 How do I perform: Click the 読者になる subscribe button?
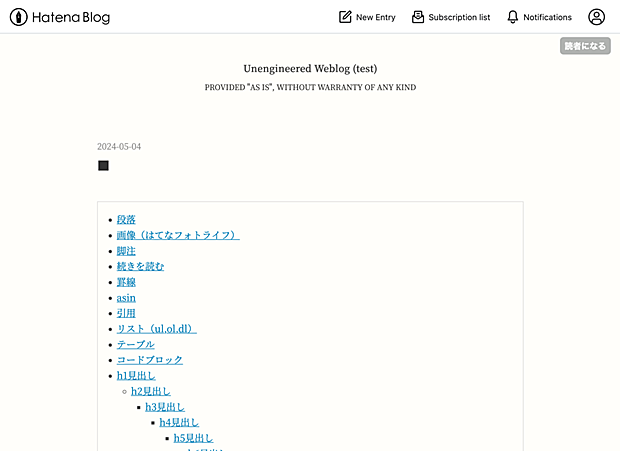pos(585,46)
